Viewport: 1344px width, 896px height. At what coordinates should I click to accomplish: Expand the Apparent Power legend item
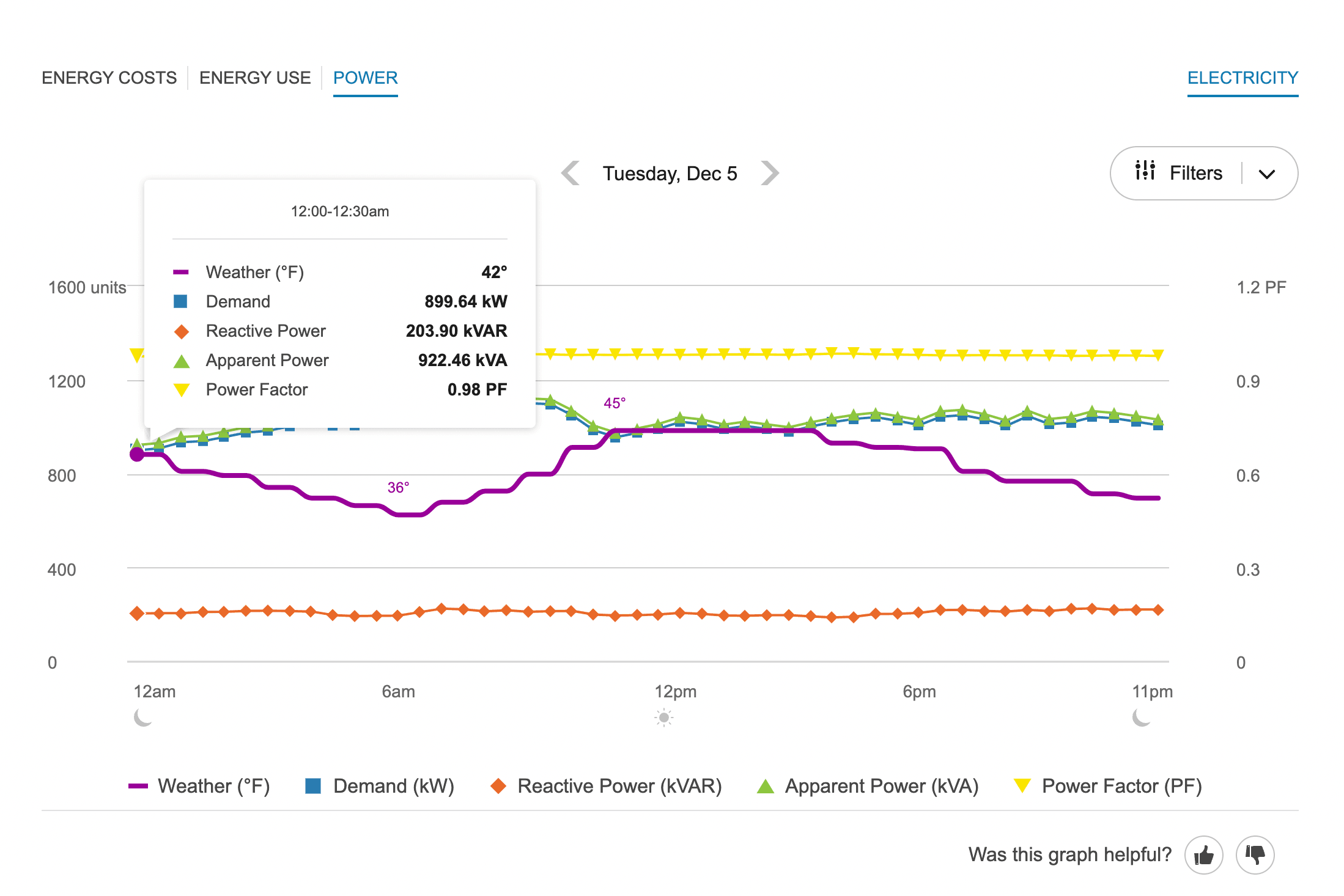click(871, 786)
